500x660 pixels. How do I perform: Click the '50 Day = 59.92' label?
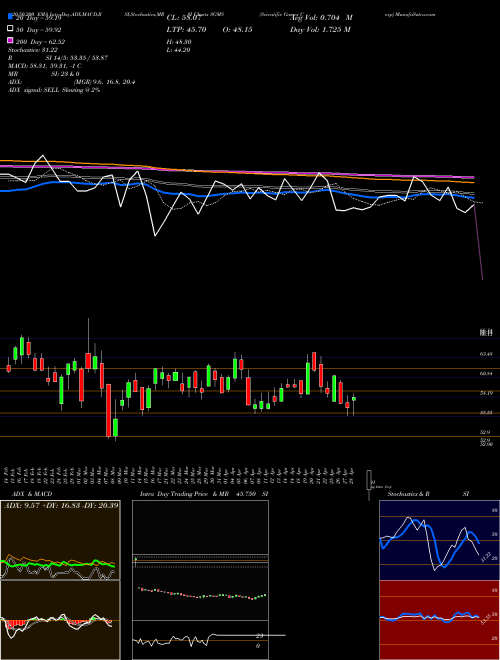39,30
